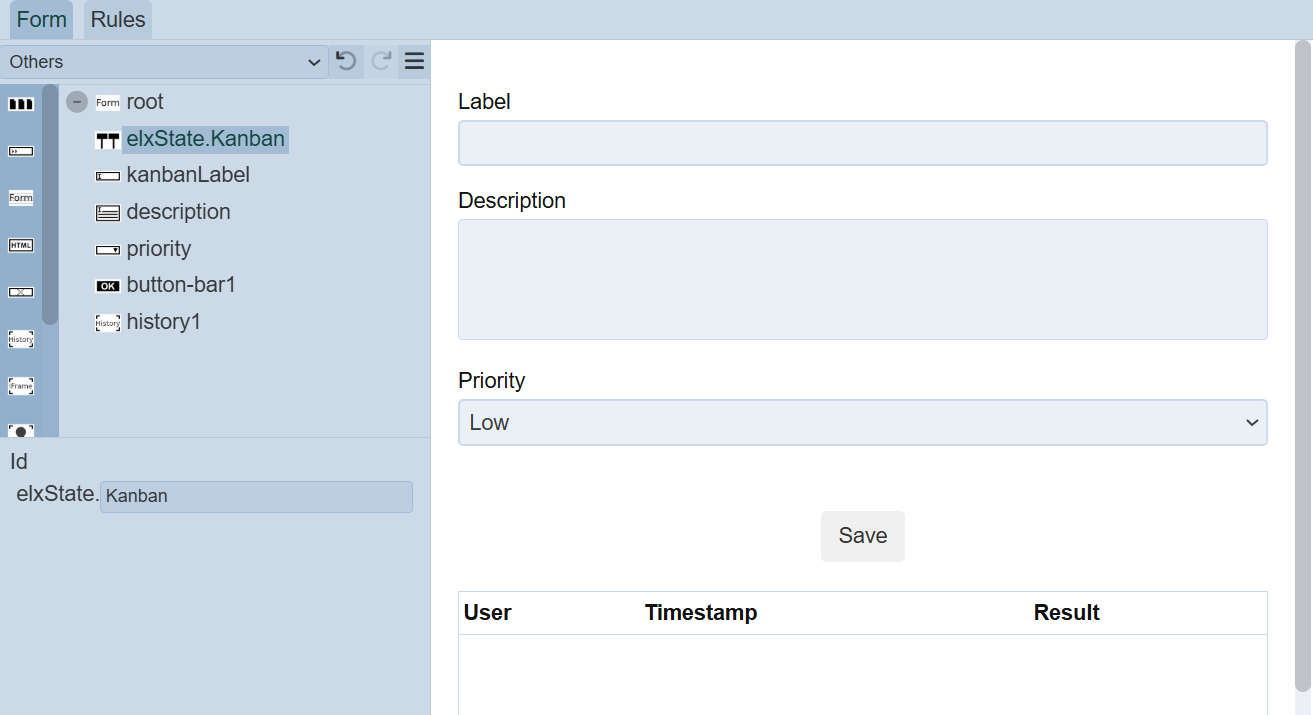Expand the Priority dropdown showing Low
1313x715 pixels.
click(x=862, y=422)
